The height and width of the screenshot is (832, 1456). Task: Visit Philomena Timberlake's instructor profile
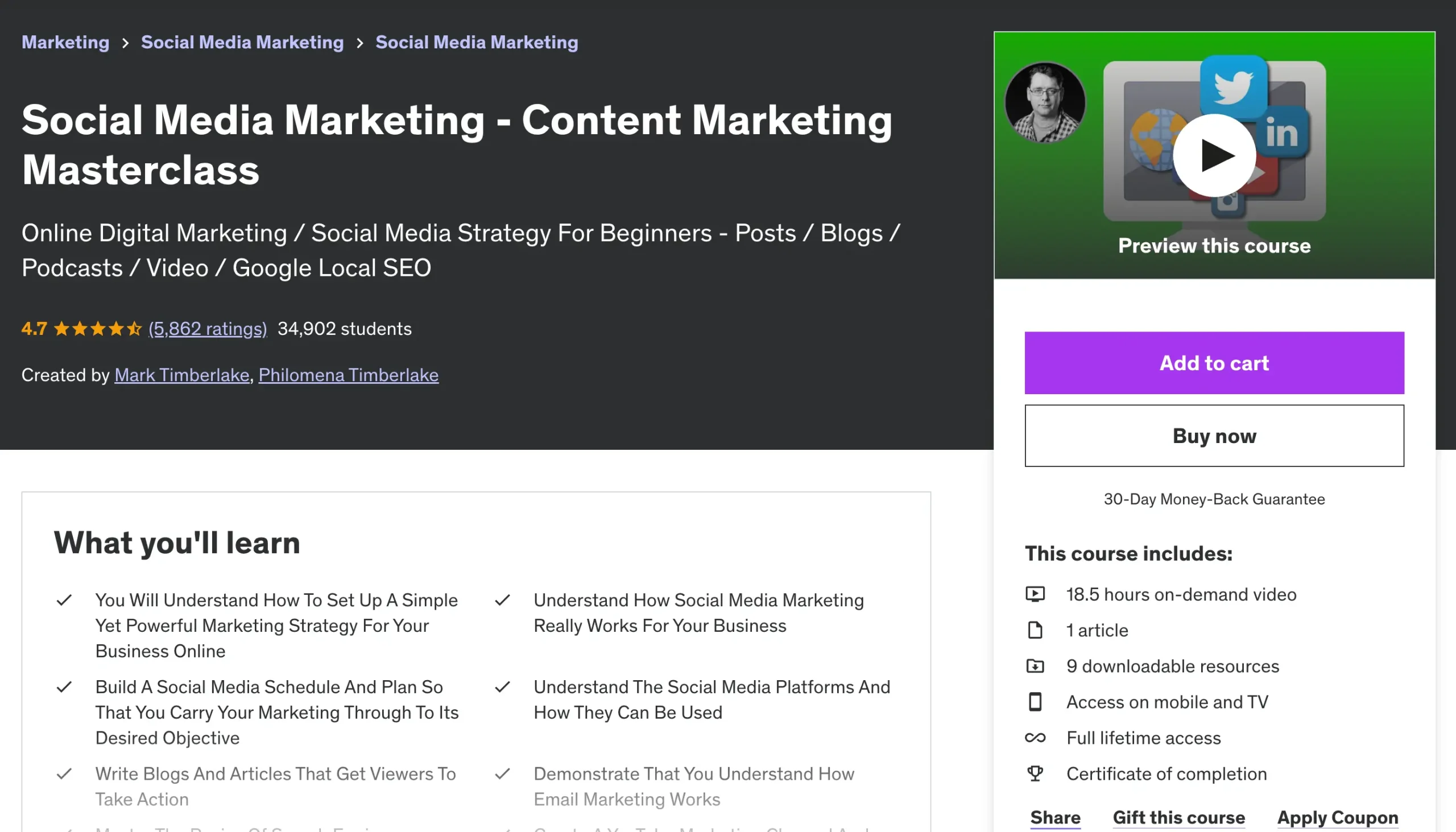point(349,375)
